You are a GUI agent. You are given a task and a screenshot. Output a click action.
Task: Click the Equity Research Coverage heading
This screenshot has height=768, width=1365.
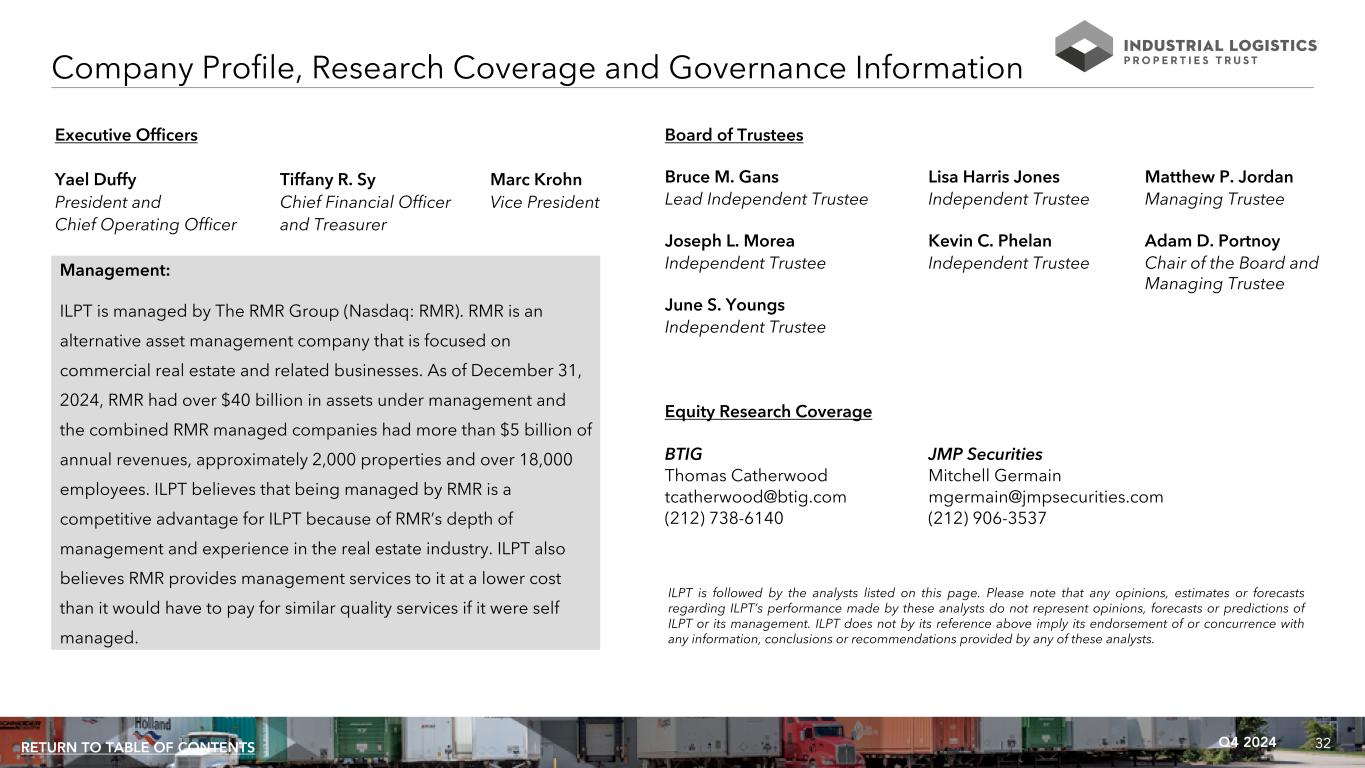click(767, 412)
